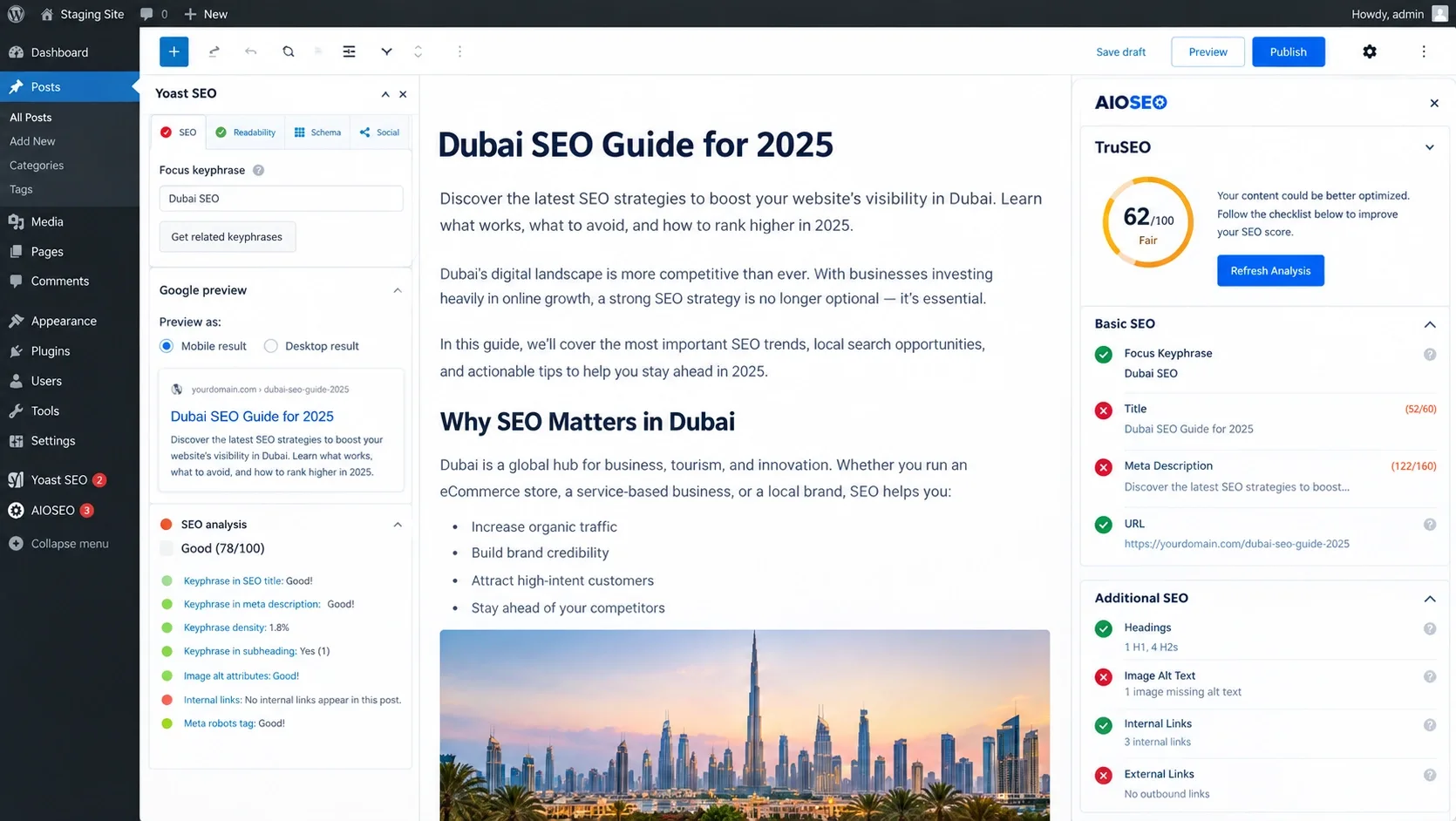Click the Settings icon in sidebar

[x=16, y=440]
